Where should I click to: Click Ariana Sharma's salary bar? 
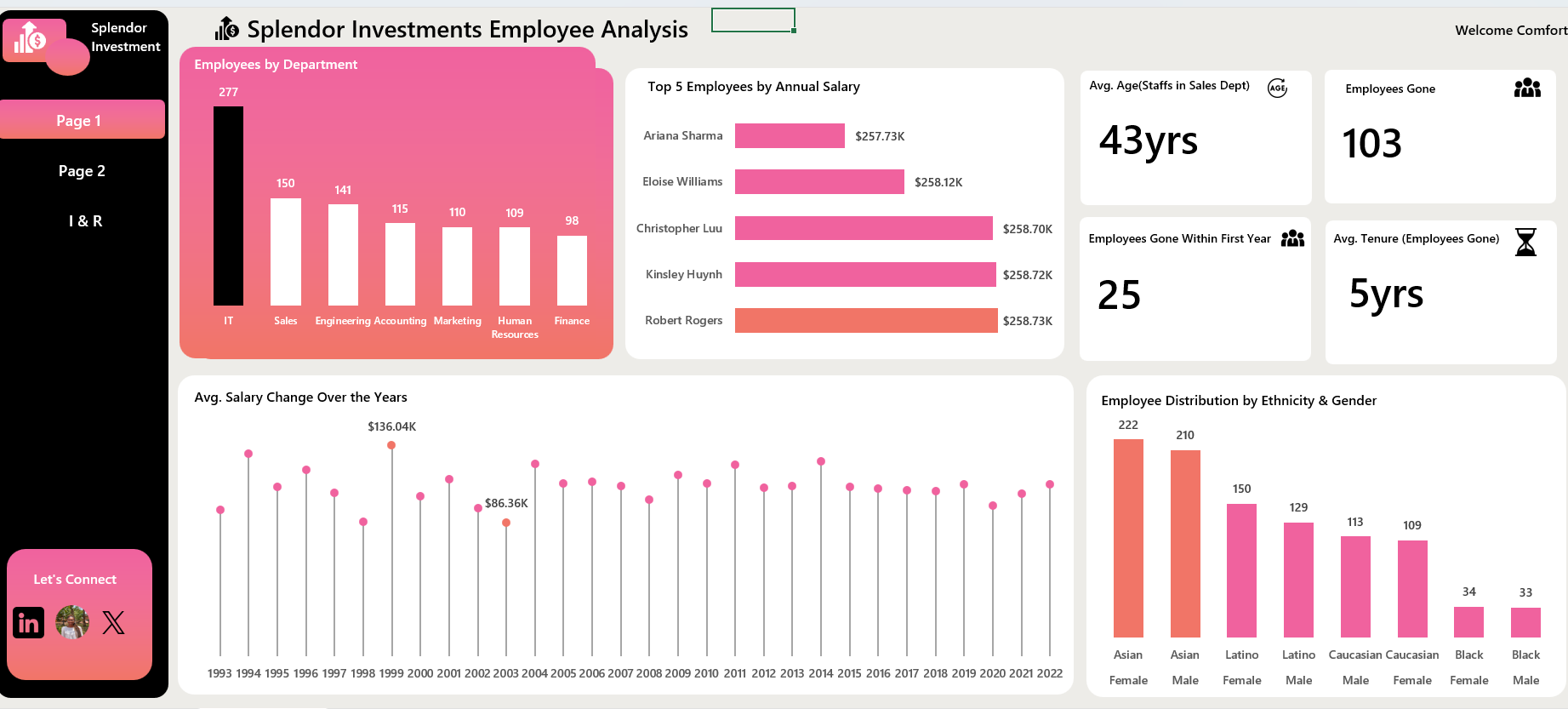tap(790, 136)
